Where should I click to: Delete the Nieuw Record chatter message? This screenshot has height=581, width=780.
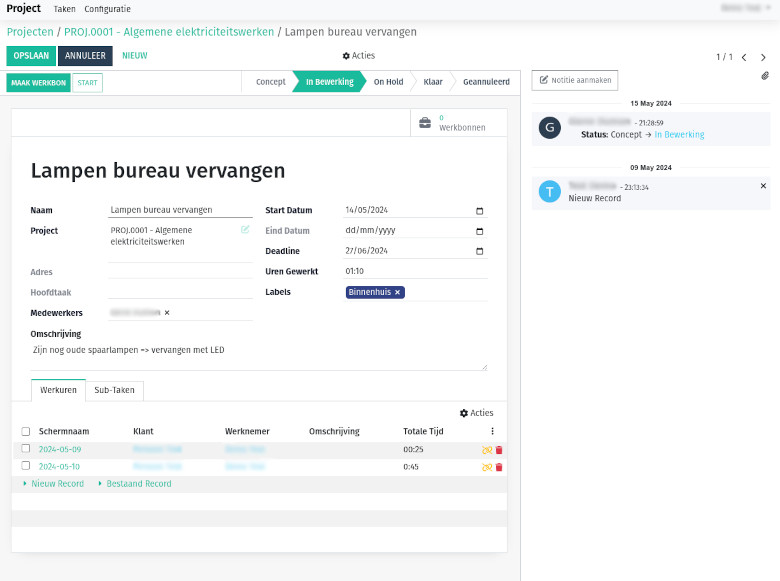pos(763,186)
